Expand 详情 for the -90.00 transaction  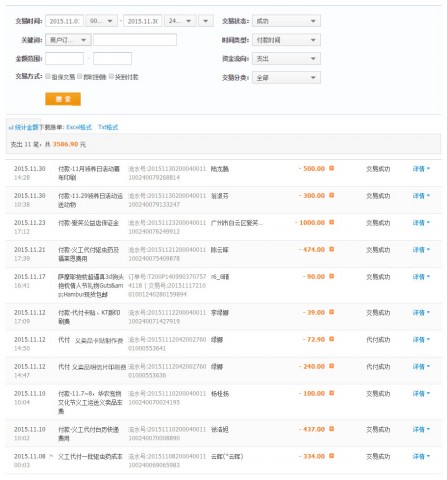(421, 277)
